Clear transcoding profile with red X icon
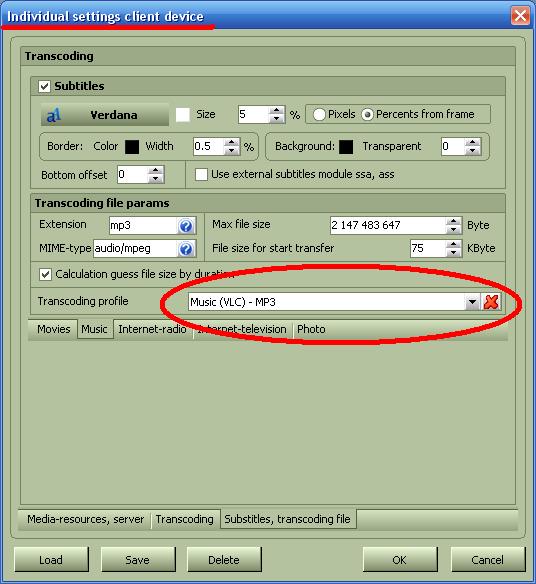536x584 pixels. point(491,302)
